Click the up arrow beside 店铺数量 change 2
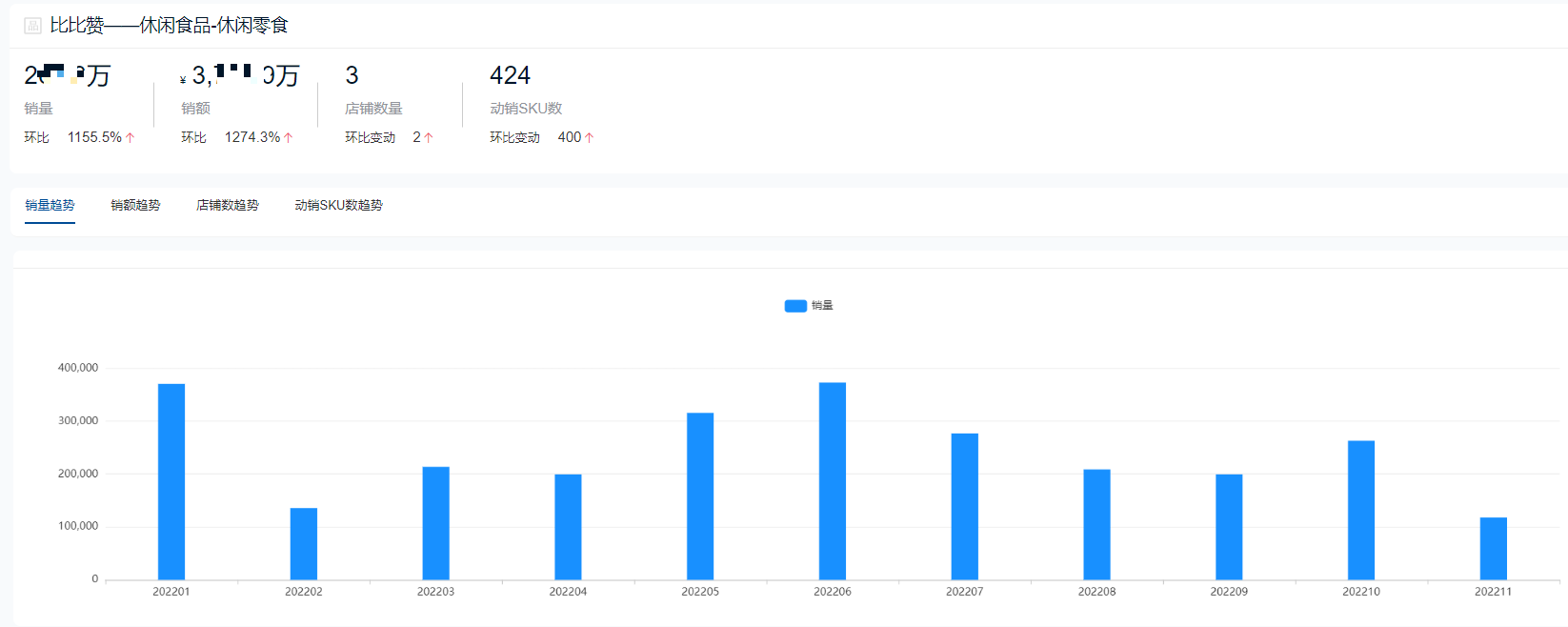 429,138
